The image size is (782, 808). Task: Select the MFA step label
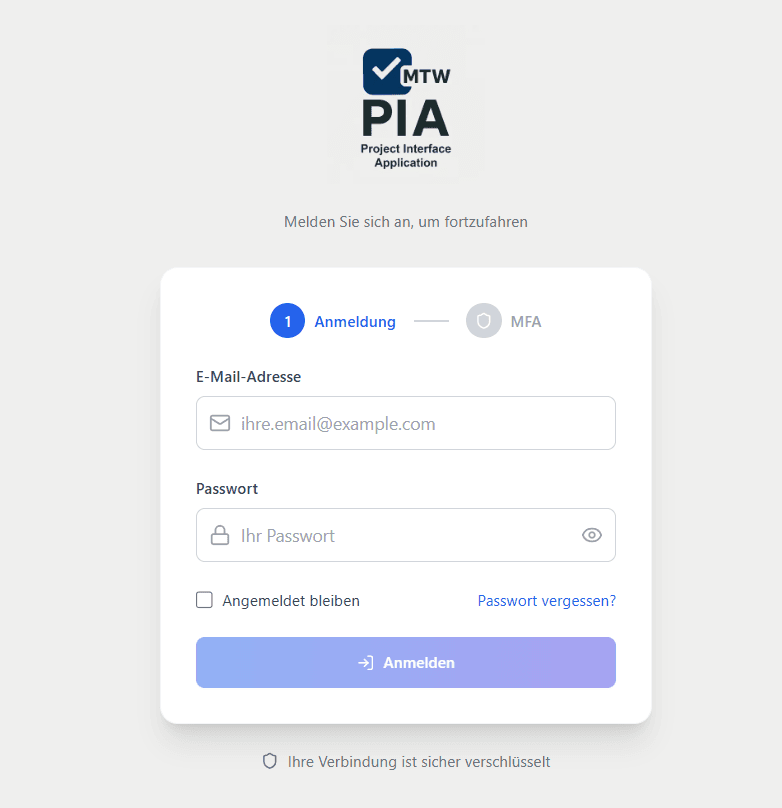pos(526,322)
